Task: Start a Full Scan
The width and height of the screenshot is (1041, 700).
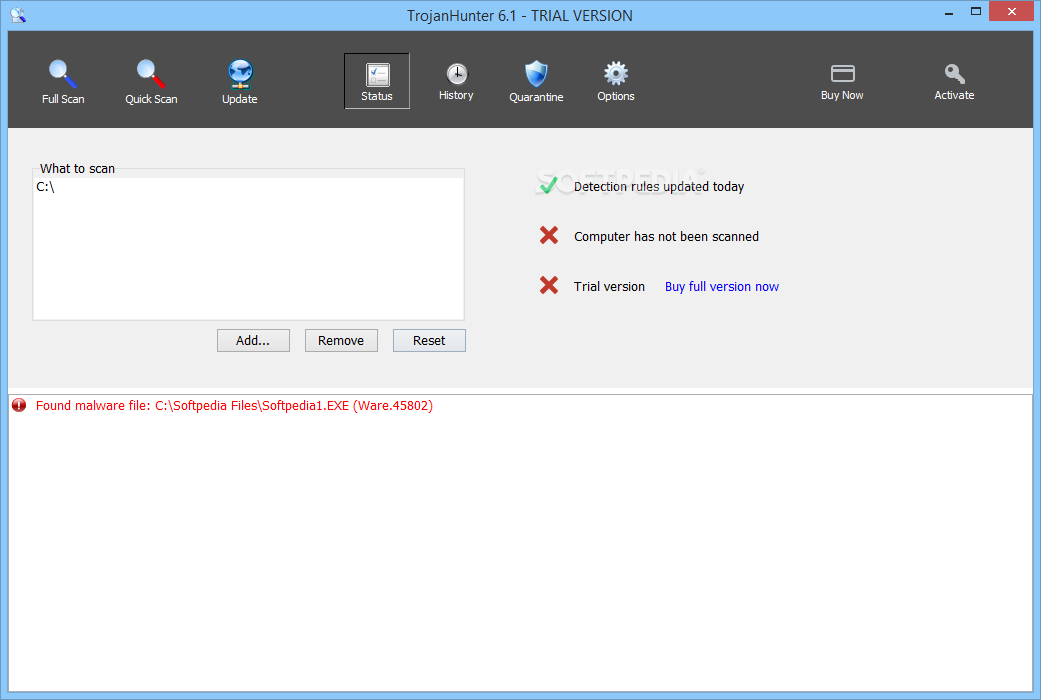Action: coord(63,82)
